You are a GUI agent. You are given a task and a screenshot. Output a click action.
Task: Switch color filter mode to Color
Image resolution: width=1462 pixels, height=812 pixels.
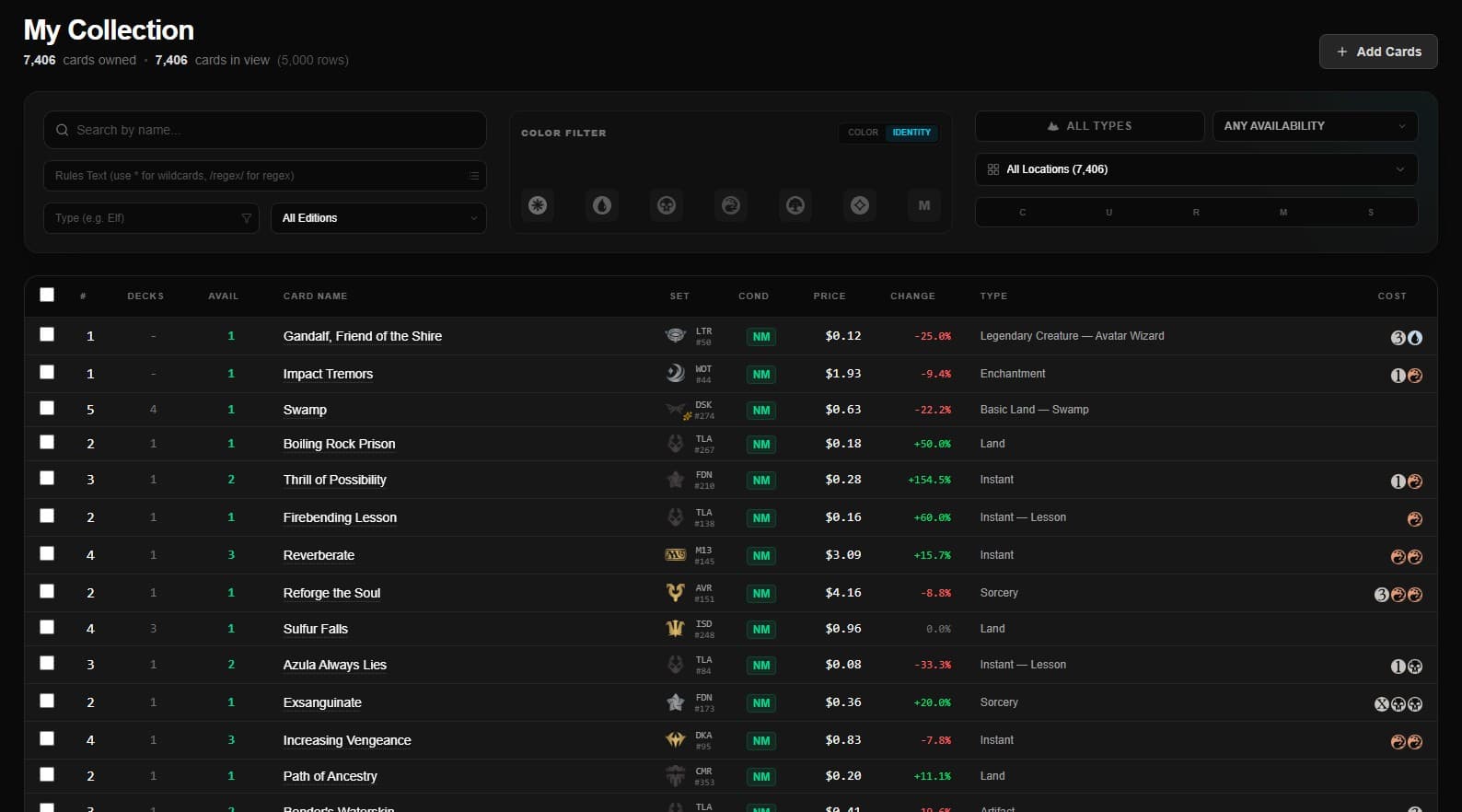(863, 133)
